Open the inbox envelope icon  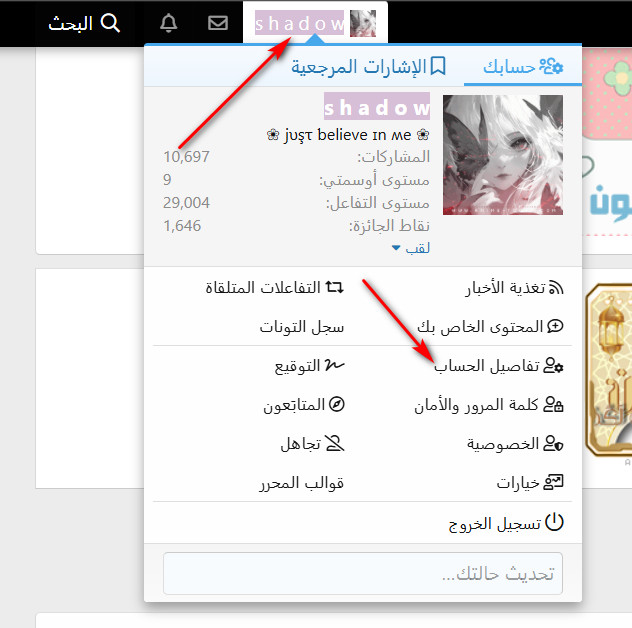coord(217,23)
